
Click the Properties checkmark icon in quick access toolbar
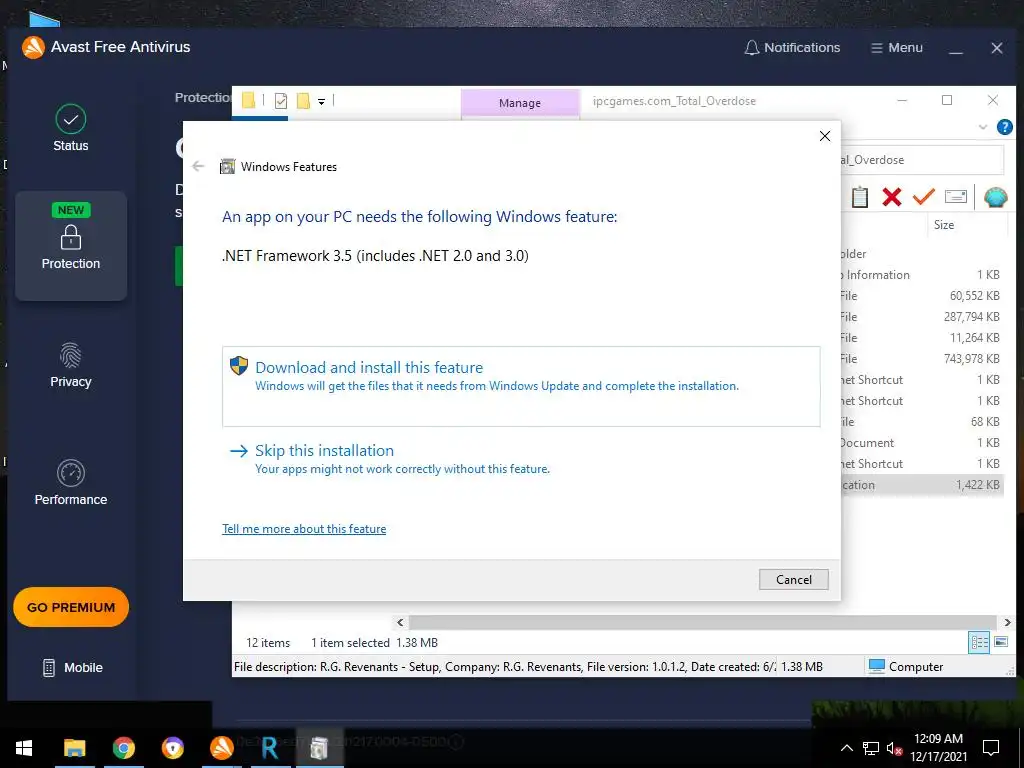[x=281, y=101]
